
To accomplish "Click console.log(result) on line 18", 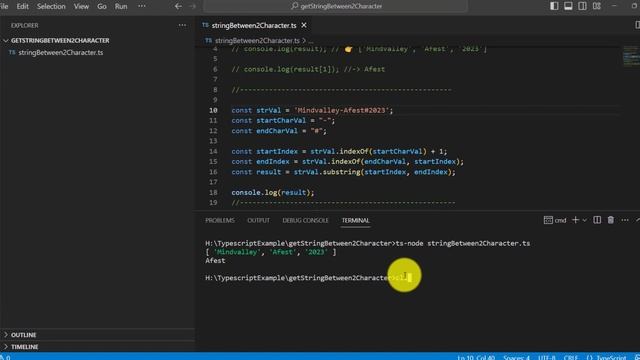I will pos(273,193).
